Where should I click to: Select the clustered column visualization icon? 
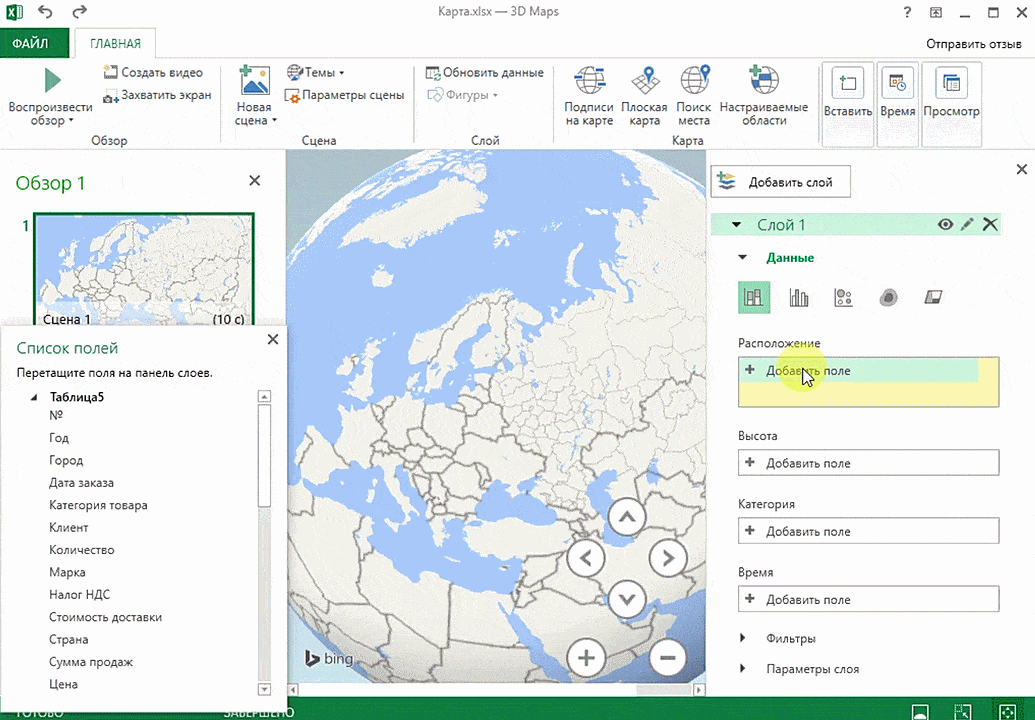pos(799,297)
